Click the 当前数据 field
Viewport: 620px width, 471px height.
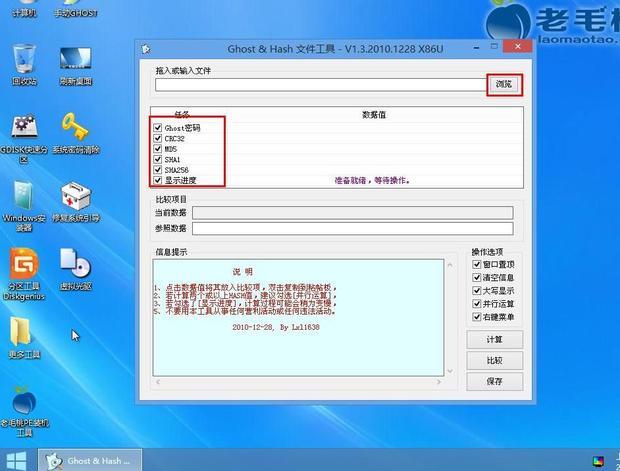point(353,213)
